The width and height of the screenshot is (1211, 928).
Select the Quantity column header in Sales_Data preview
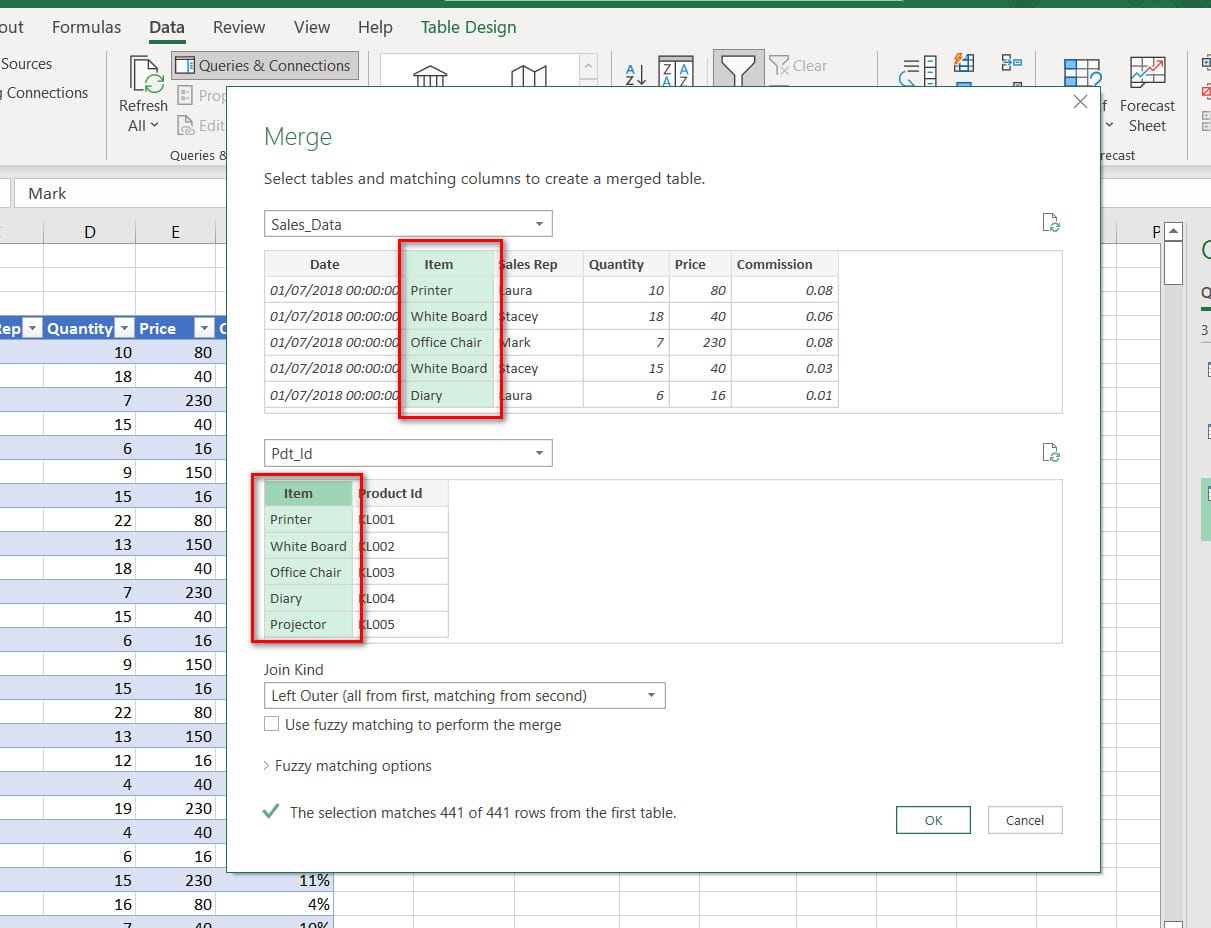[x=616, y=264]
